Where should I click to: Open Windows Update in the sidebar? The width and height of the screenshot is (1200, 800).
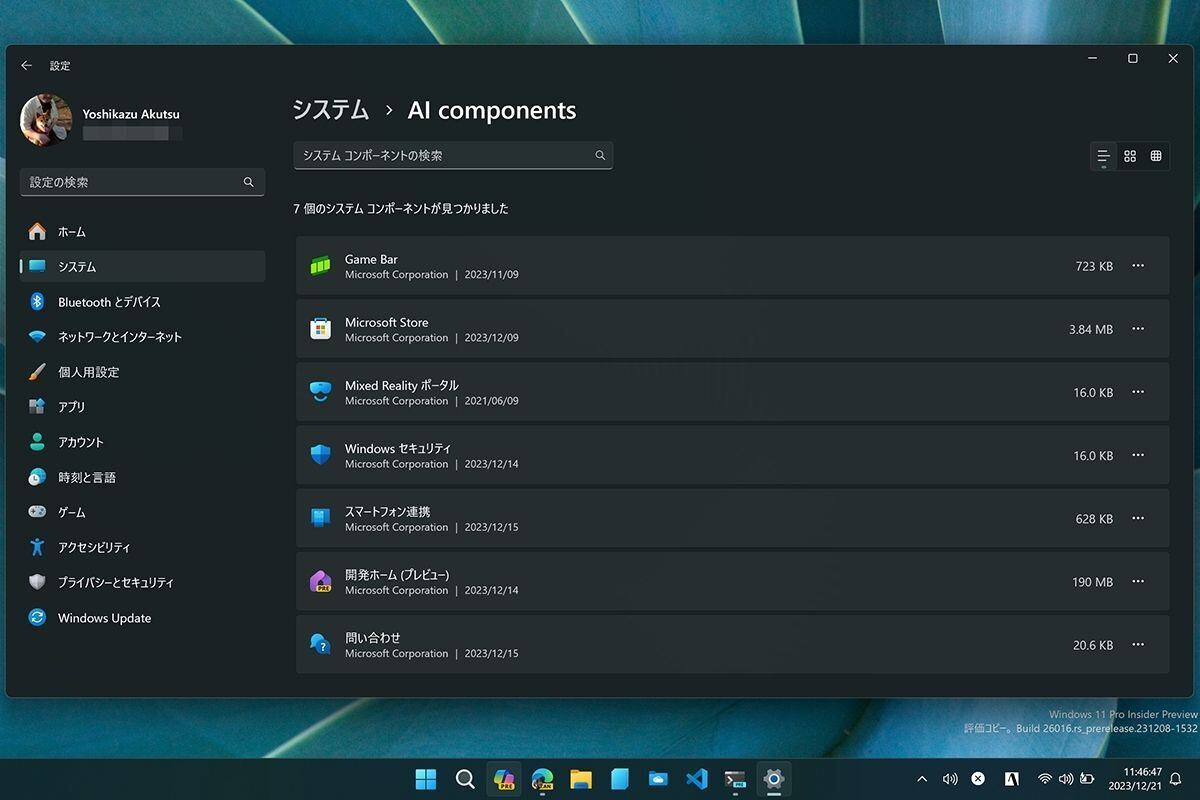pos(142,618)
